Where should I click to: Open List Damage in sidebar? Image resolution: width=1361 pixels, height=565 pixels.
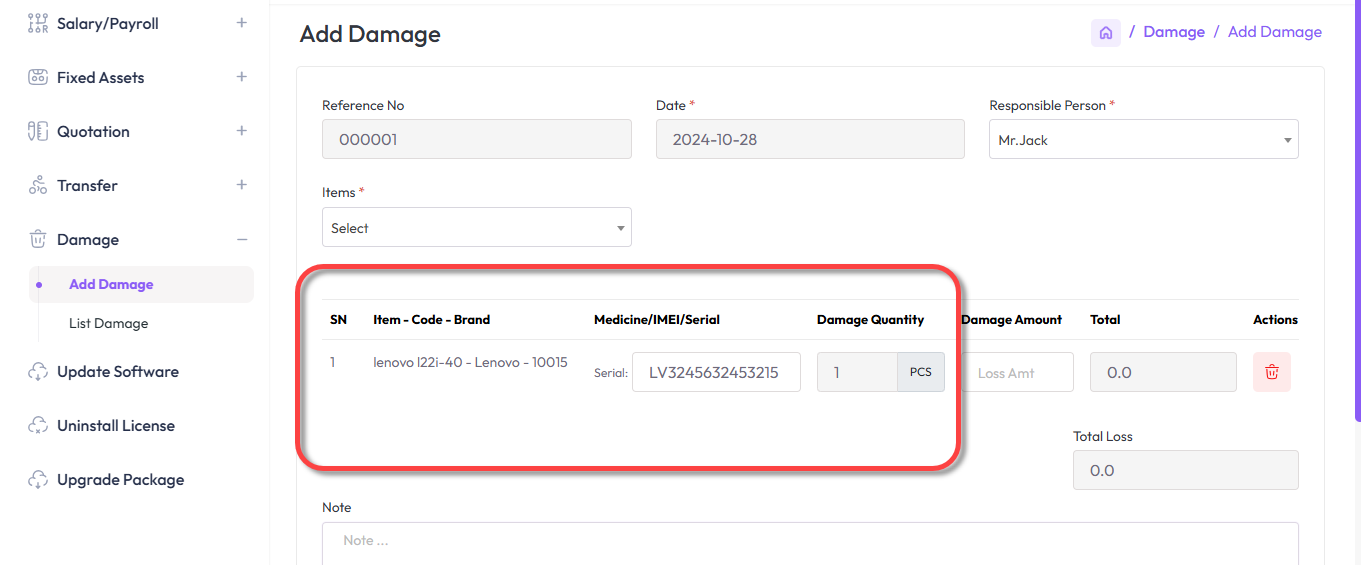click(x=108, y=323)
